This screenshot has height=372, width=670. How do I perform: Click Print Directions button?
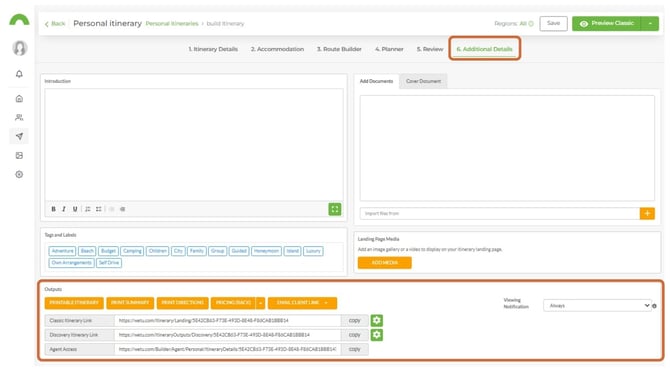click(182, 303)
